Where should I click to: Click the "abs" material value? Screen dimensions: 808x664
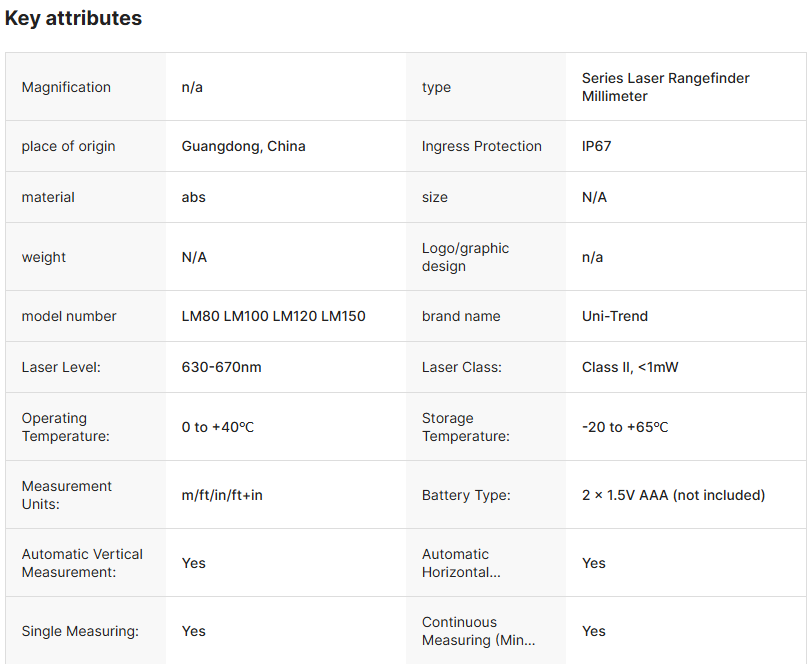click(x=193, y=197)
